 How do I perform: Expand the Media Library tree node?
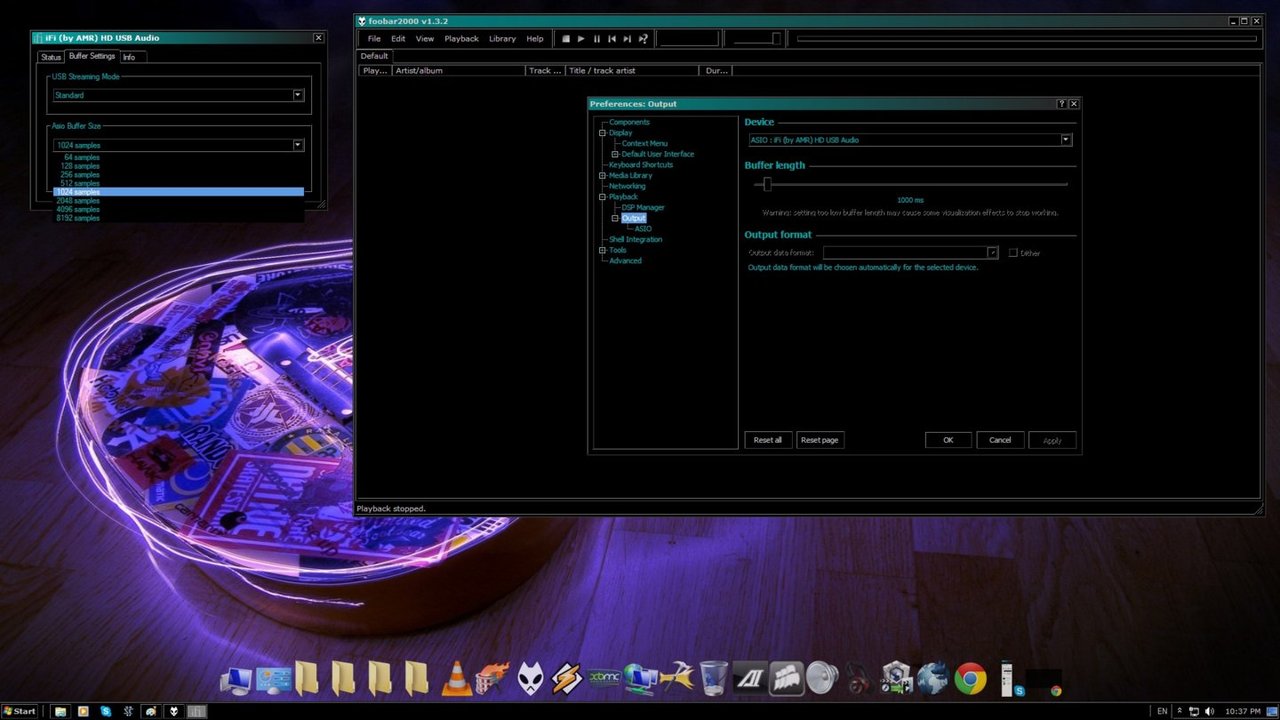pos(602,176)
